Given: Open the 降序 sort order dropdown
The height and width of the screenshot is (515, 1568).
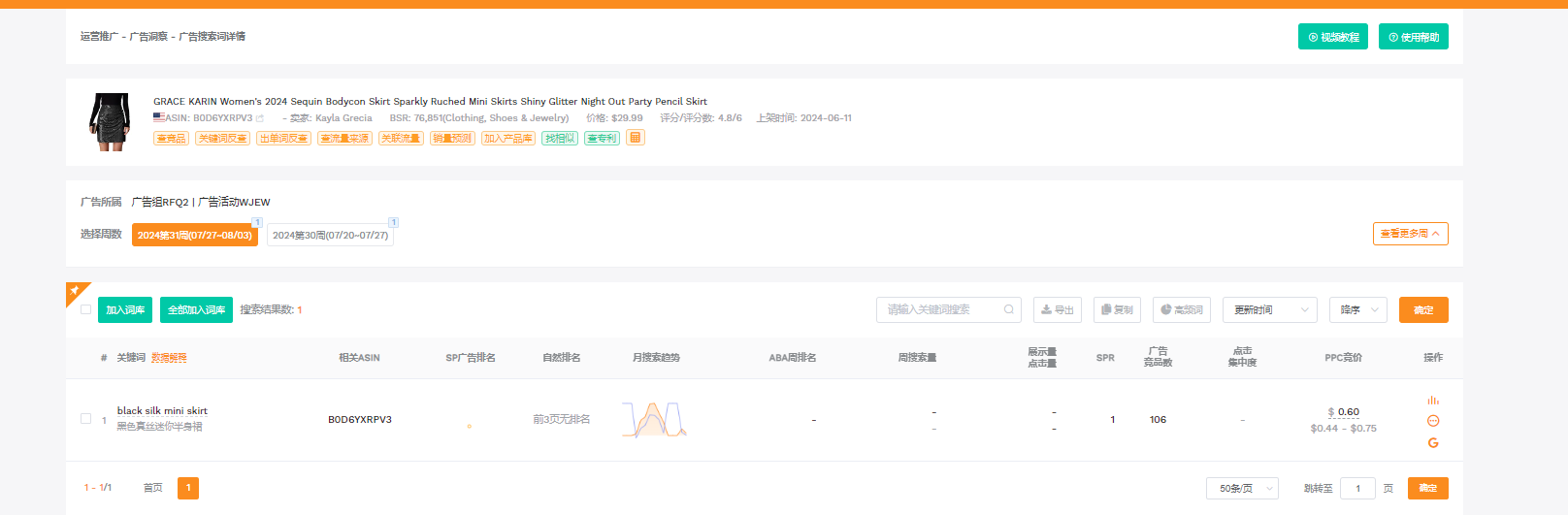Looking at the screenshot, I should click(x=1357, y=309).
